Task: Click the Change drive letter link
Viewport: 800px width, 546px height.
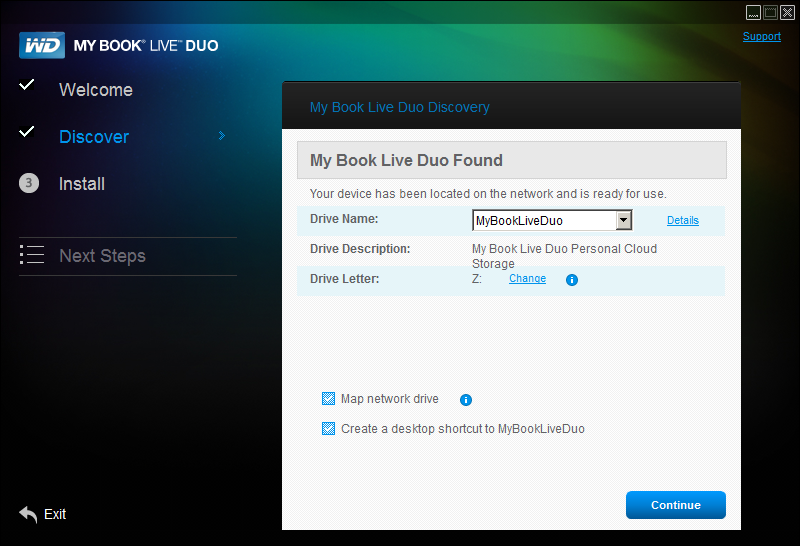Action: 527,279
